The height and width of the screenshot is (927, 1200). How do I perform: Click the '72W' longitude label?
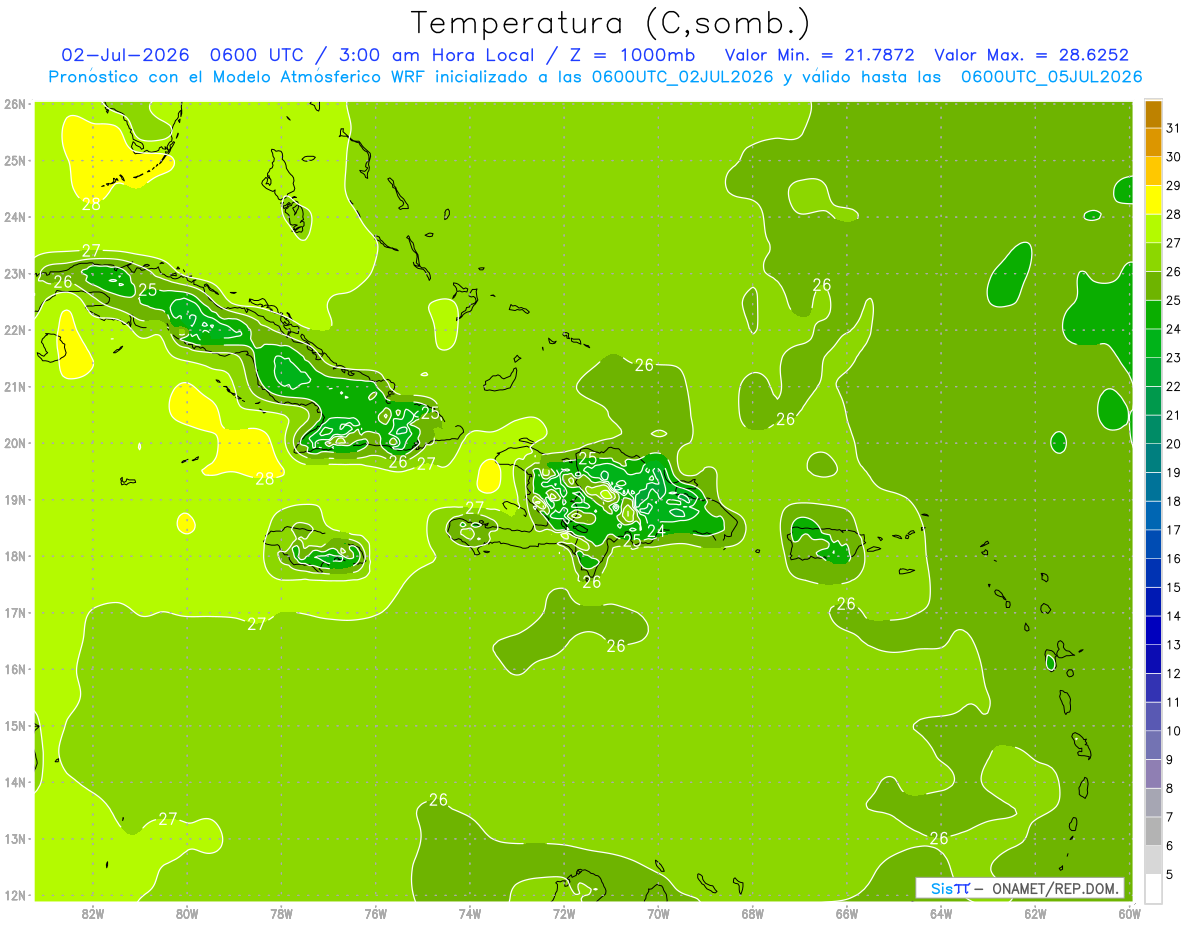coord(564,913)
